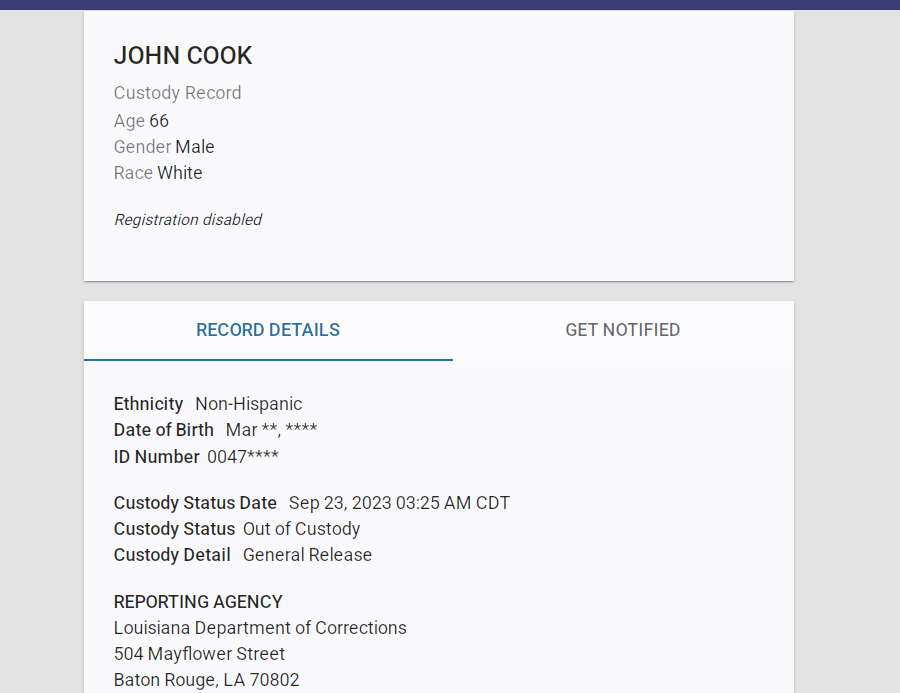
Task: Click the John Cook name heading
Action: click(183, 56)
